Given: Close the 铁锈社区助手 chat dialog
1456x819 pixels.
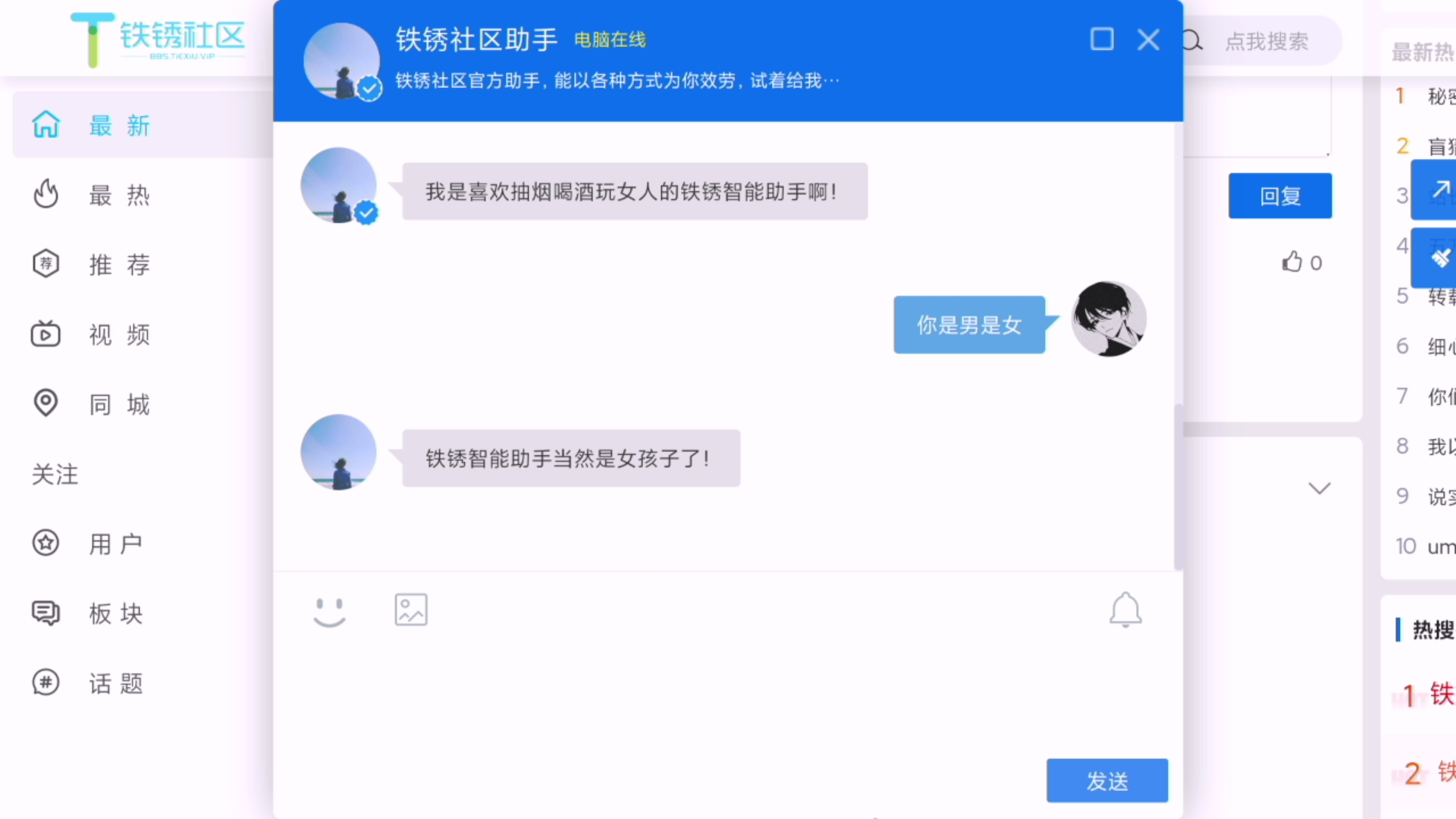Looking at the screenshot, I should pyautogui.click(x=1148, y=39).
